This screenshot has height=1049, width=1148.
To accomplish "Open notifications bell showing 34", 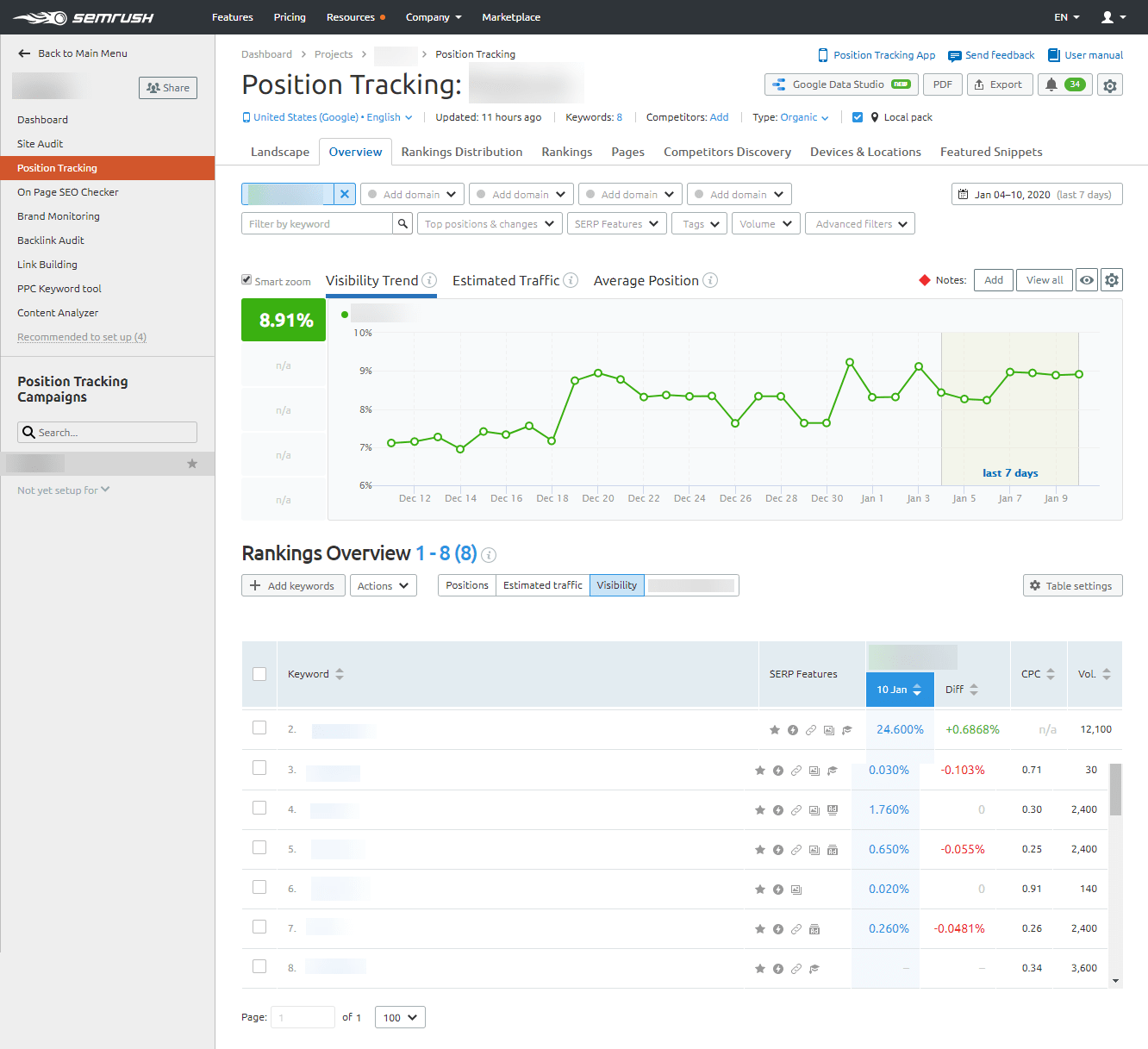I will point(1064,84).
